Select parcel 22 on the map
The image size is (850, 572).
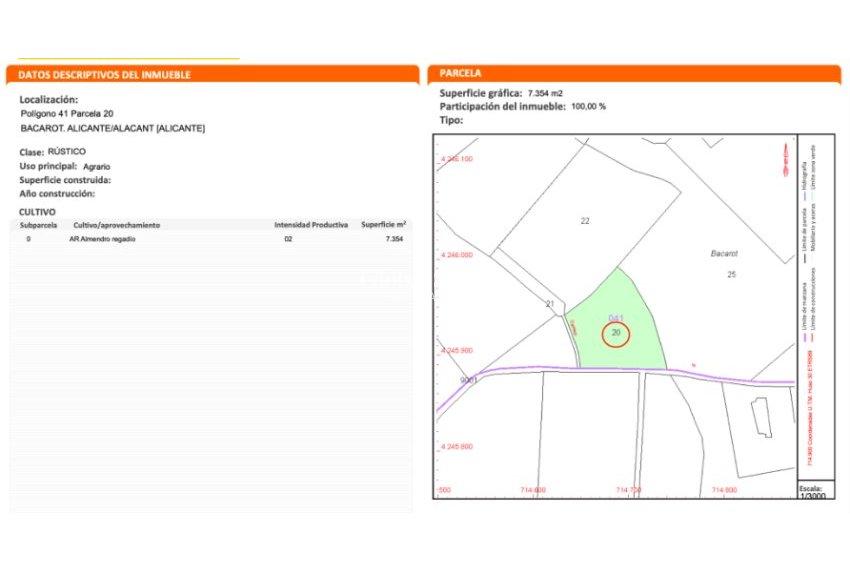[585, 221]
